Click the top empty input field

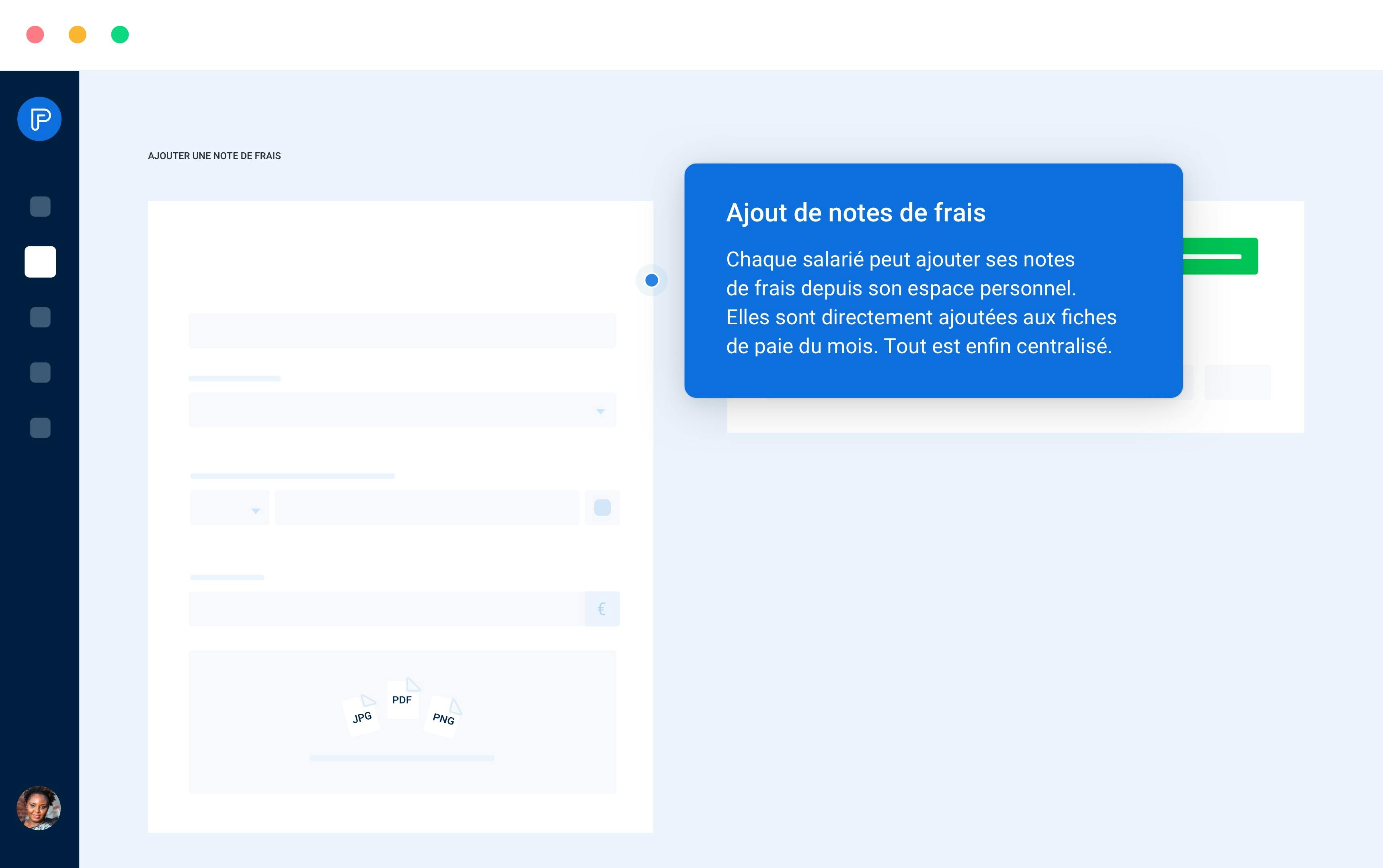[x=402, y=331]
